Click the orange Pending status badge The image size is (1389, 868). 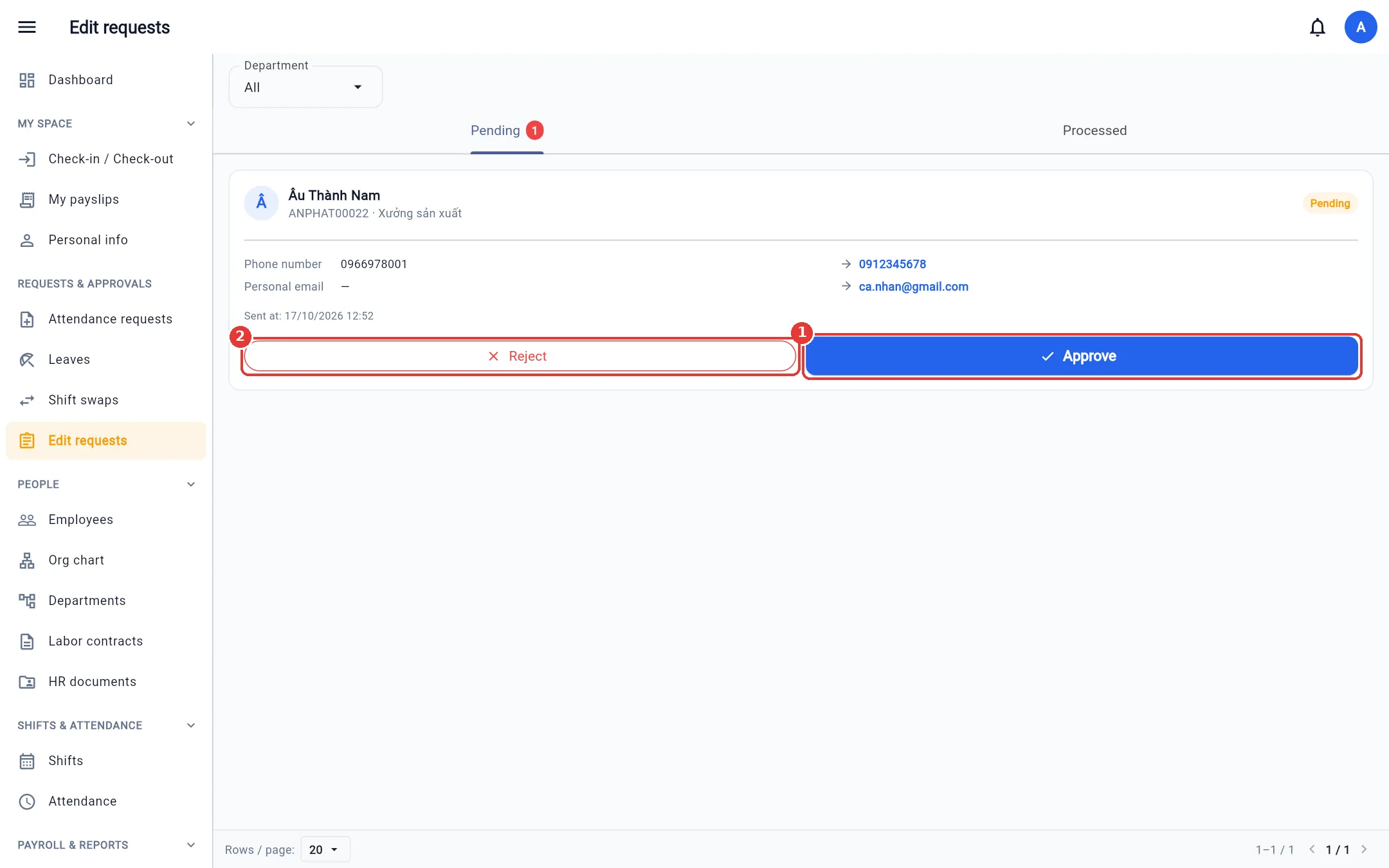point(1330,203)
